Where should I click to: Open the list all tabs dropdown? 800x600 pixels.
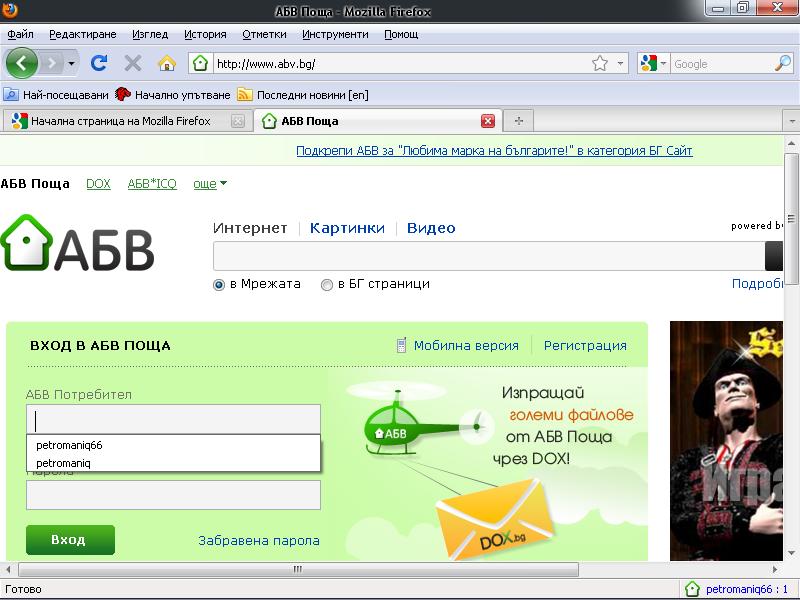(791, 121)
